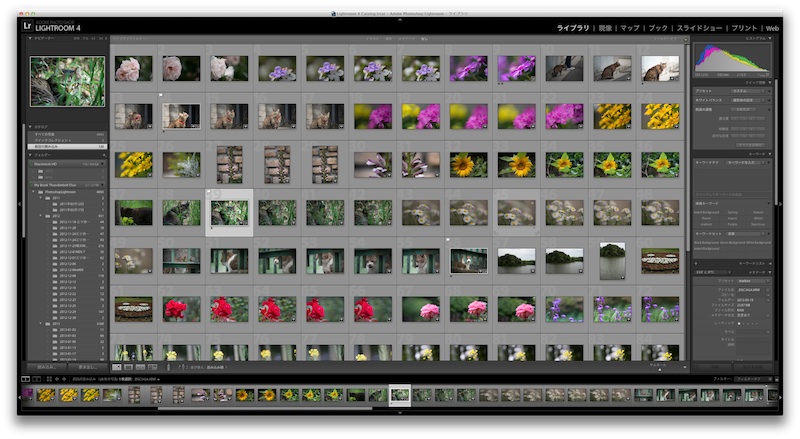Click the keyword entry field in Keywording
800x439 pixels.
click(x=732, y=194)
